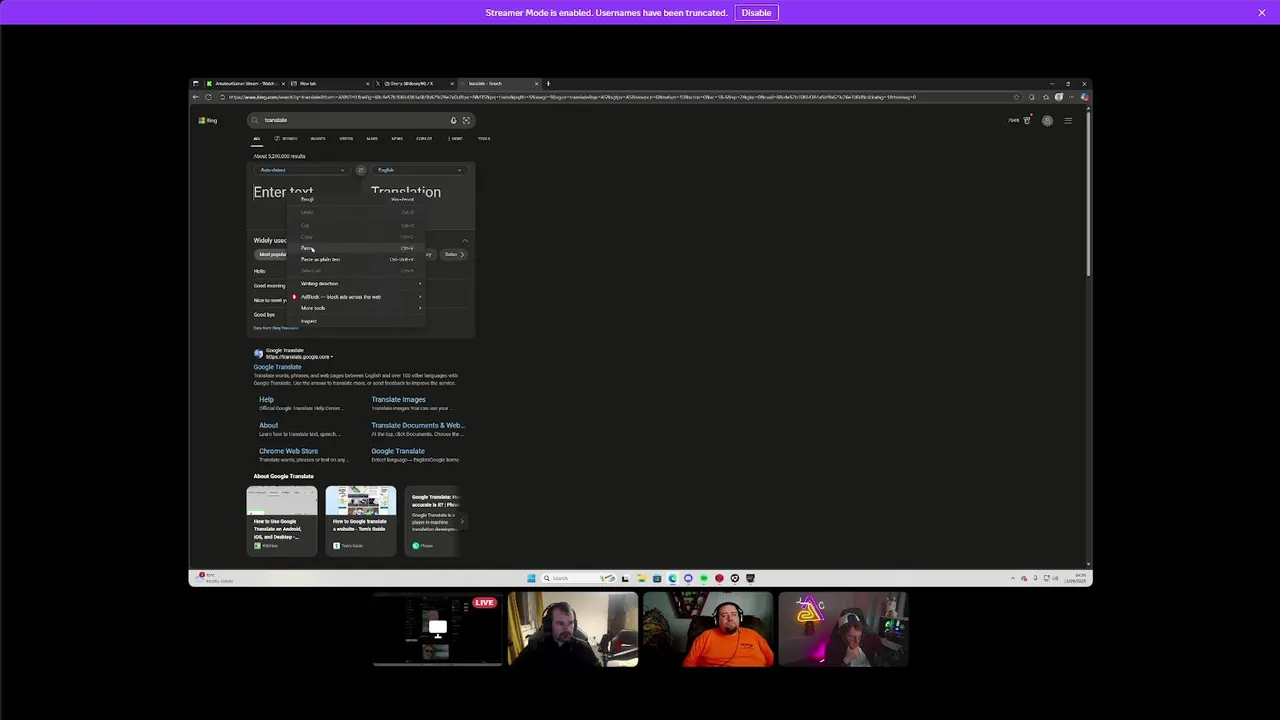
Task: Select the neon-lit room webcam thumbnail
Action: point(843,629)
